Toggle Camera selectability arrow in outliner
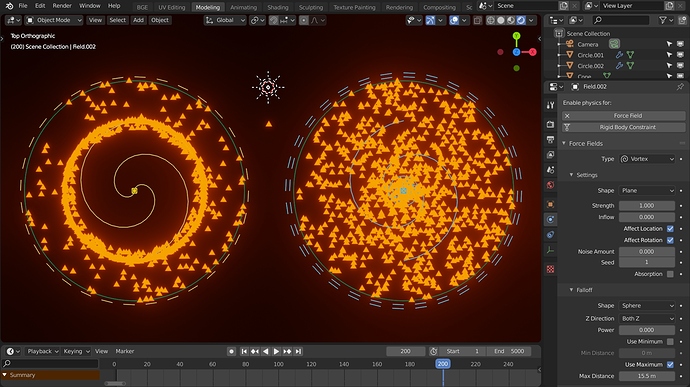Image resolution: width=690 pixels, height=387 pixels. pyautogui.click(x=669, y=44)
